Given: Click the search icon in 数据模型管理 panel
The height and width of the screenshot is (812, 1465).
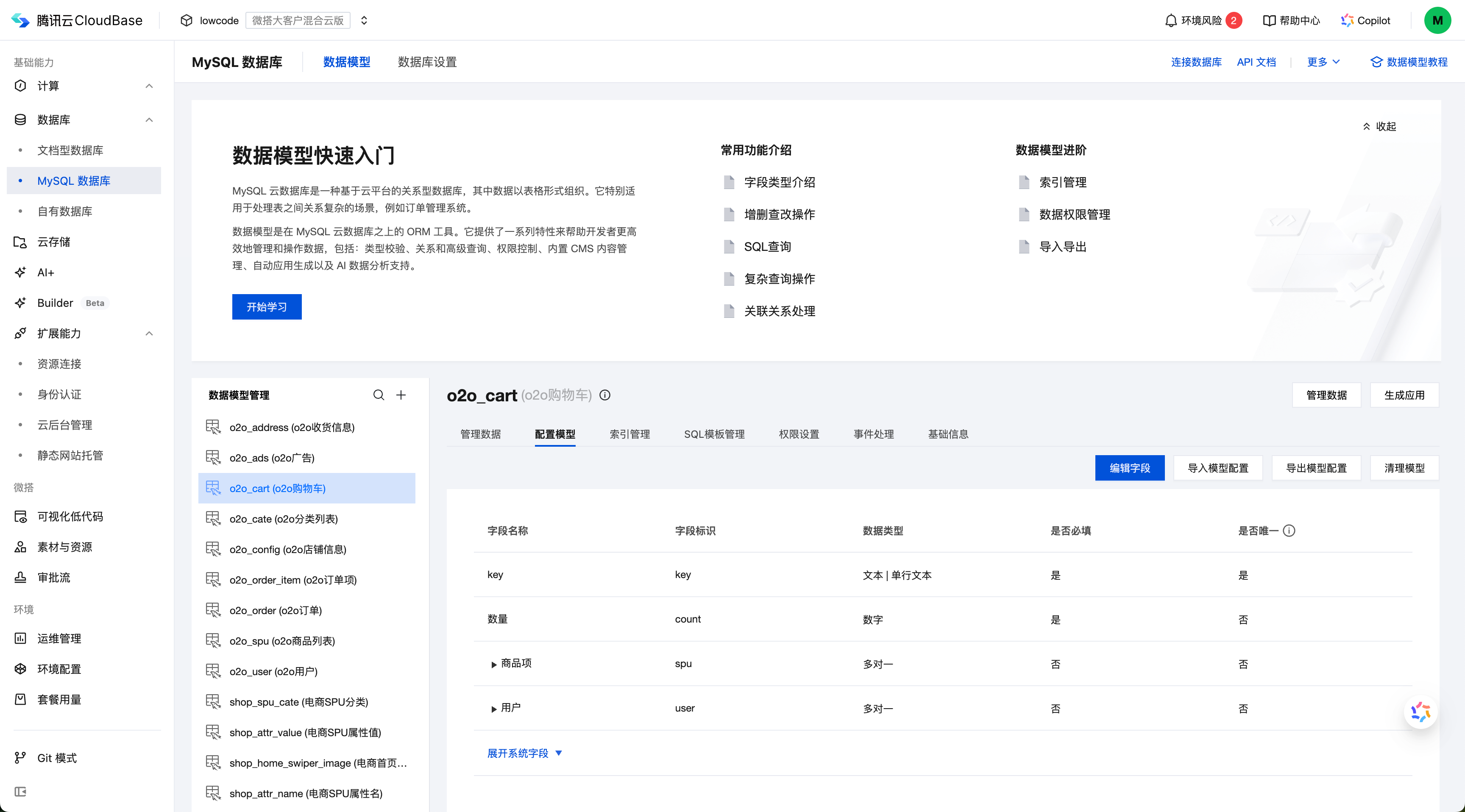Looking at the screenshot, I should pyautogui.click(x=378, y=395).
